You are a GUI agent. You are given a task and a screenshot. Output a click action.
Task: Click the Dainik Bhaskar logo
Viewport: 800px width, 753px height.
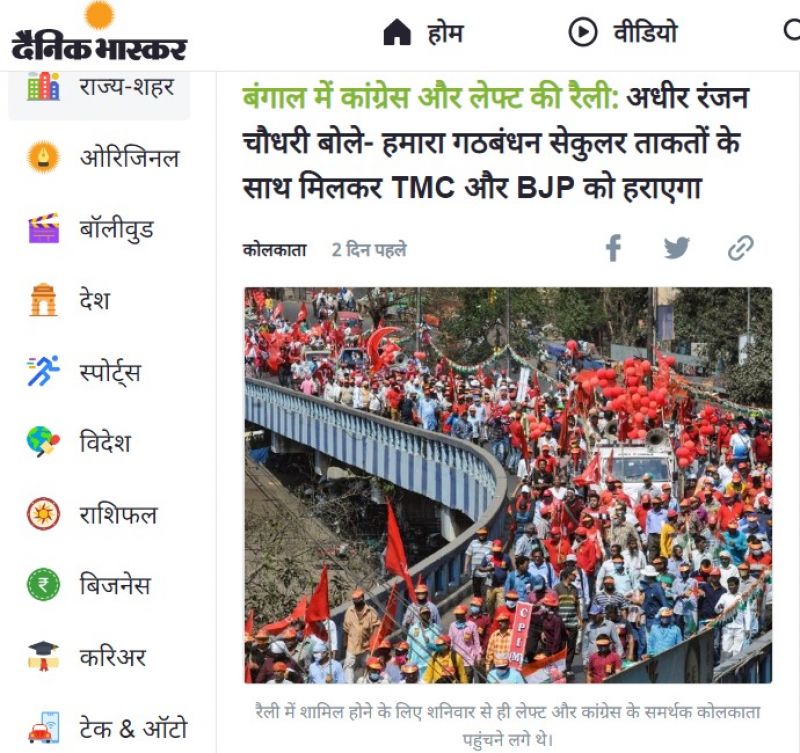pyautogui.click(x=99, y=32)
